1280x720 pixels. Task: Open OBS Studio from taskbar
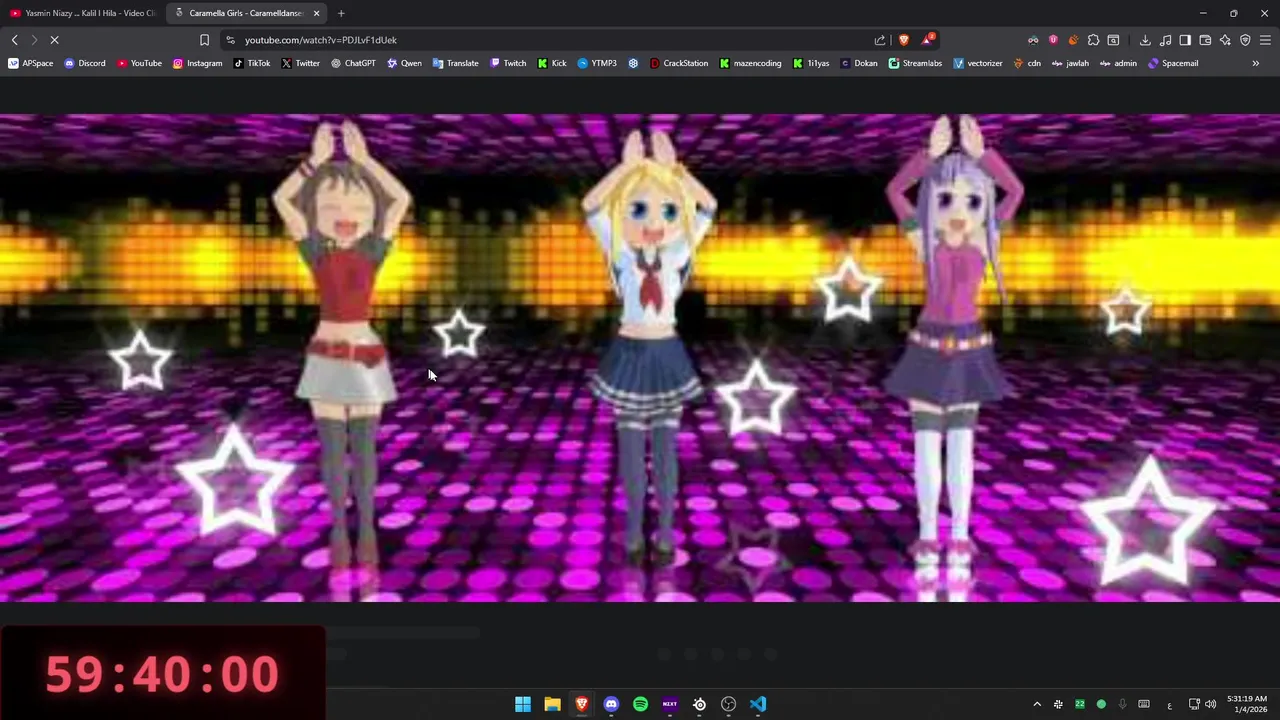(729, 704)
